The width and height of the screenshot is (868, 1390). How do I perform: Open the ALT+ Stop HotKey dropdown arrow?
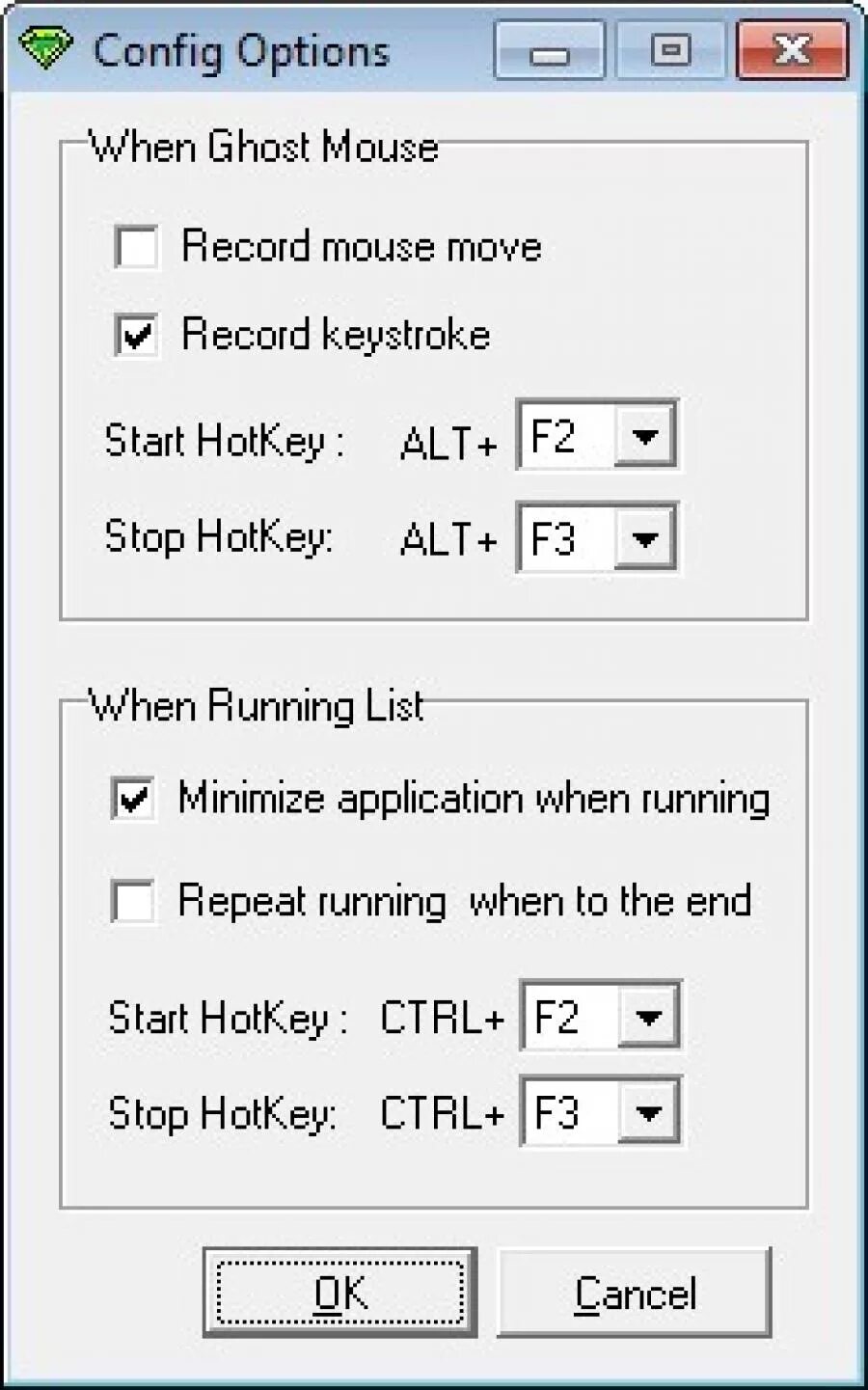pyautogui.click(x=643, y=538)
